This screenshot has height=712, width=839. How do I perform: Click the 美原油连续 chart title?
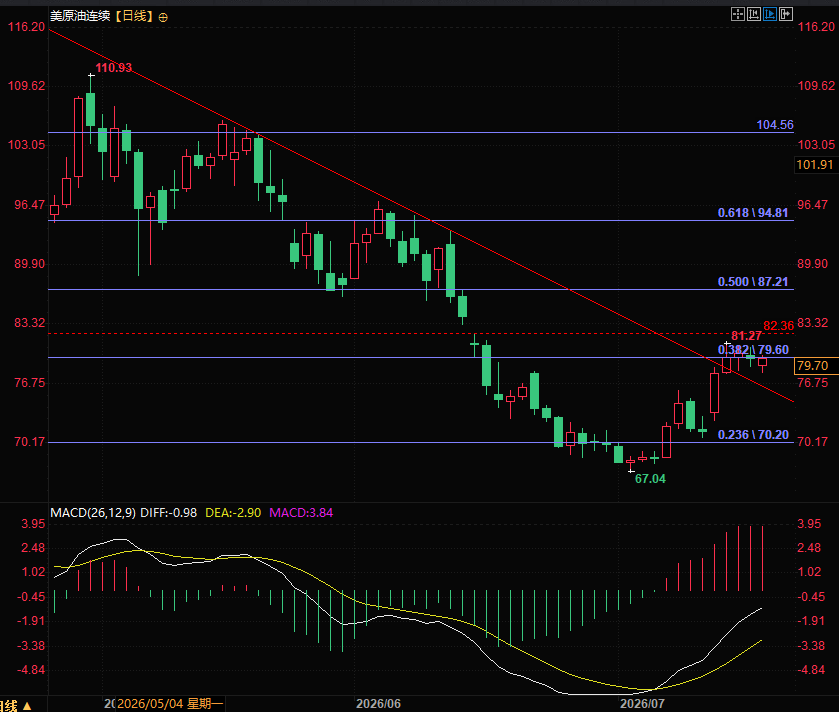point(80,16)
